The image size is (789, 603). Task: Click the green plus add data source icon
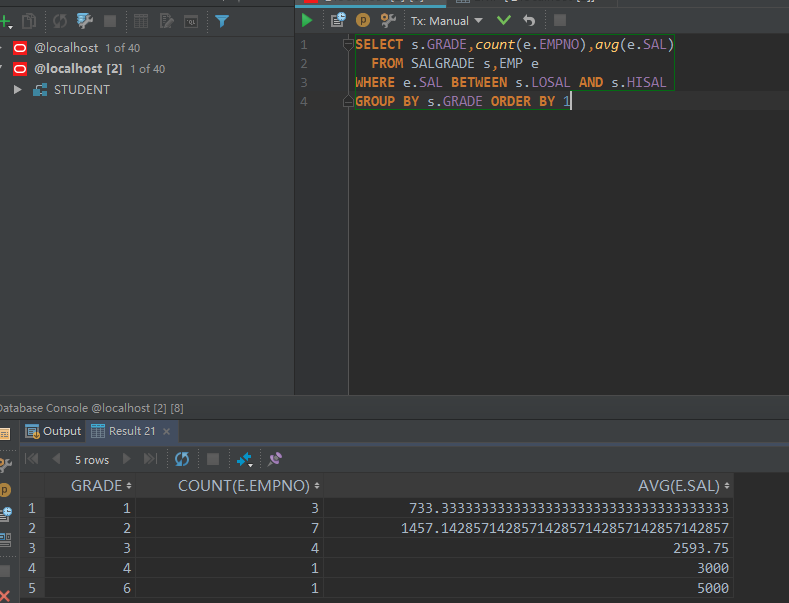6,21
